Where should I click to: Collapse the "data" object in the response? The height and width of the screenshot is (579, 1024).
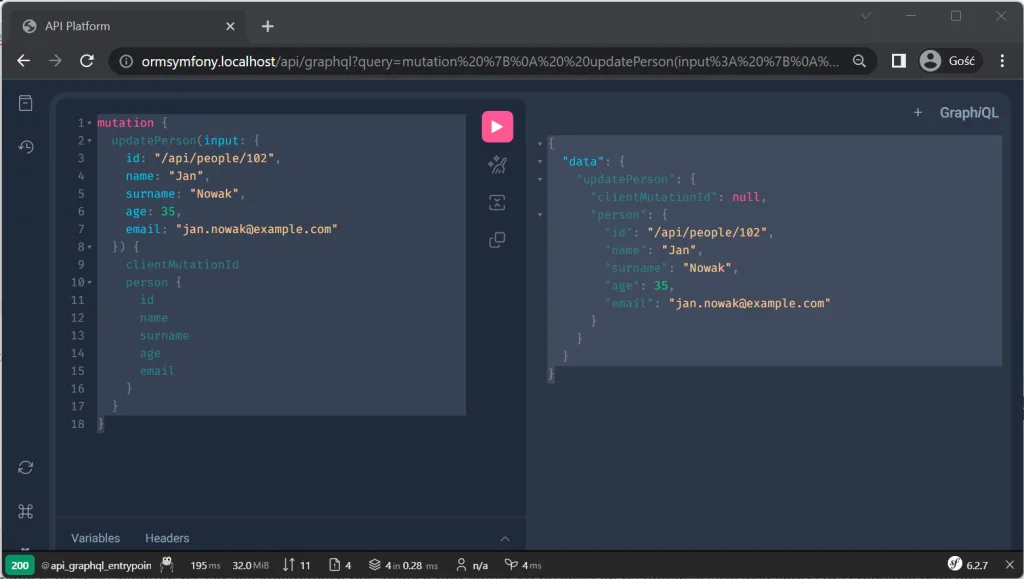540,161
